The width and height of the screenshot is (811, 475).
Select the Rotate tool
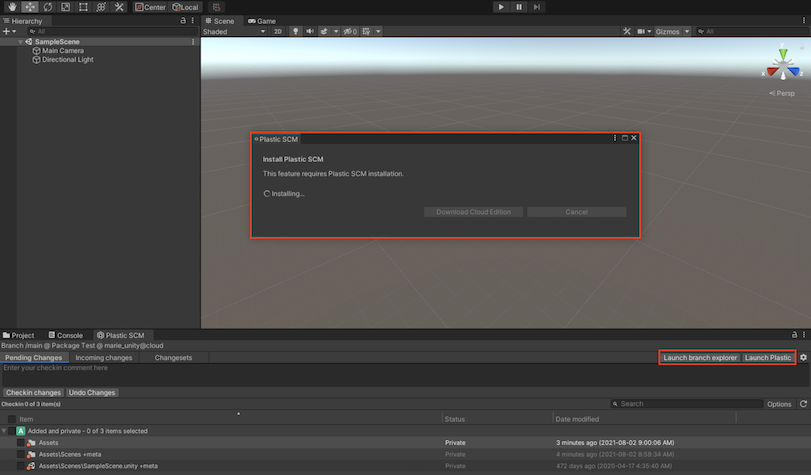pos(47,7)
